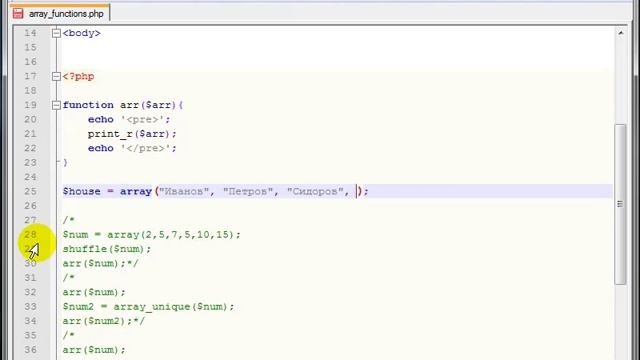Click line number 36 in the margin
Screen dimensions: 640x360
(x=30, y=350)
